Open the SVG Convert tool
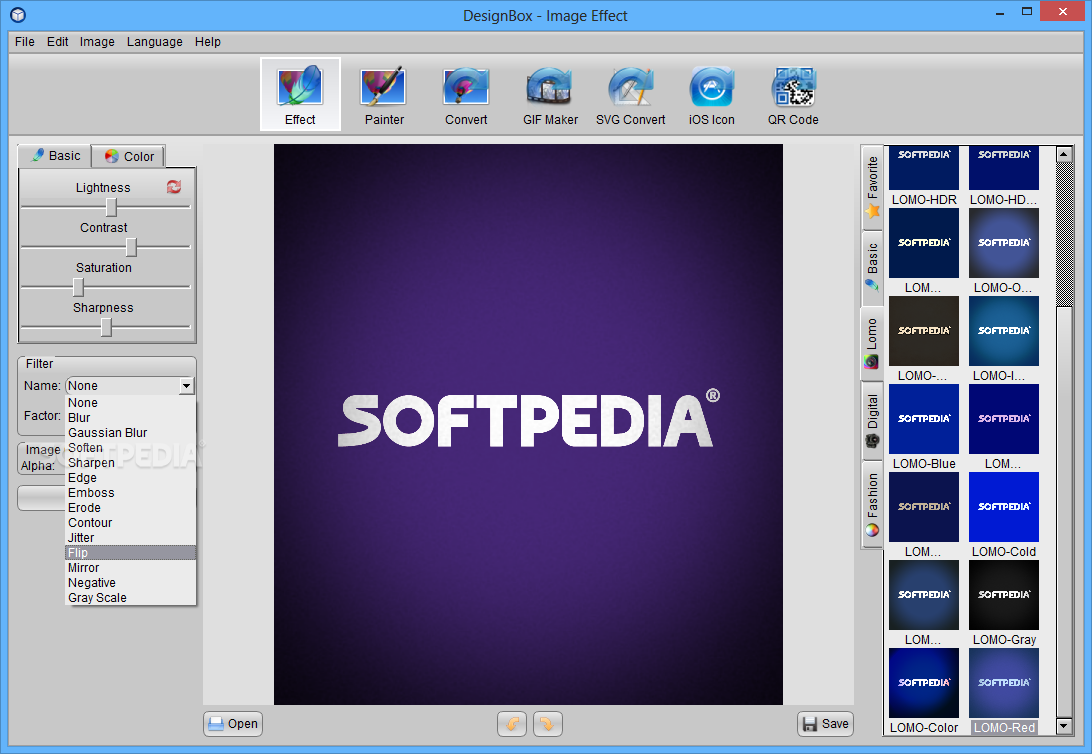The width and height of the screenshot is (1092, 754). (630, 95)
